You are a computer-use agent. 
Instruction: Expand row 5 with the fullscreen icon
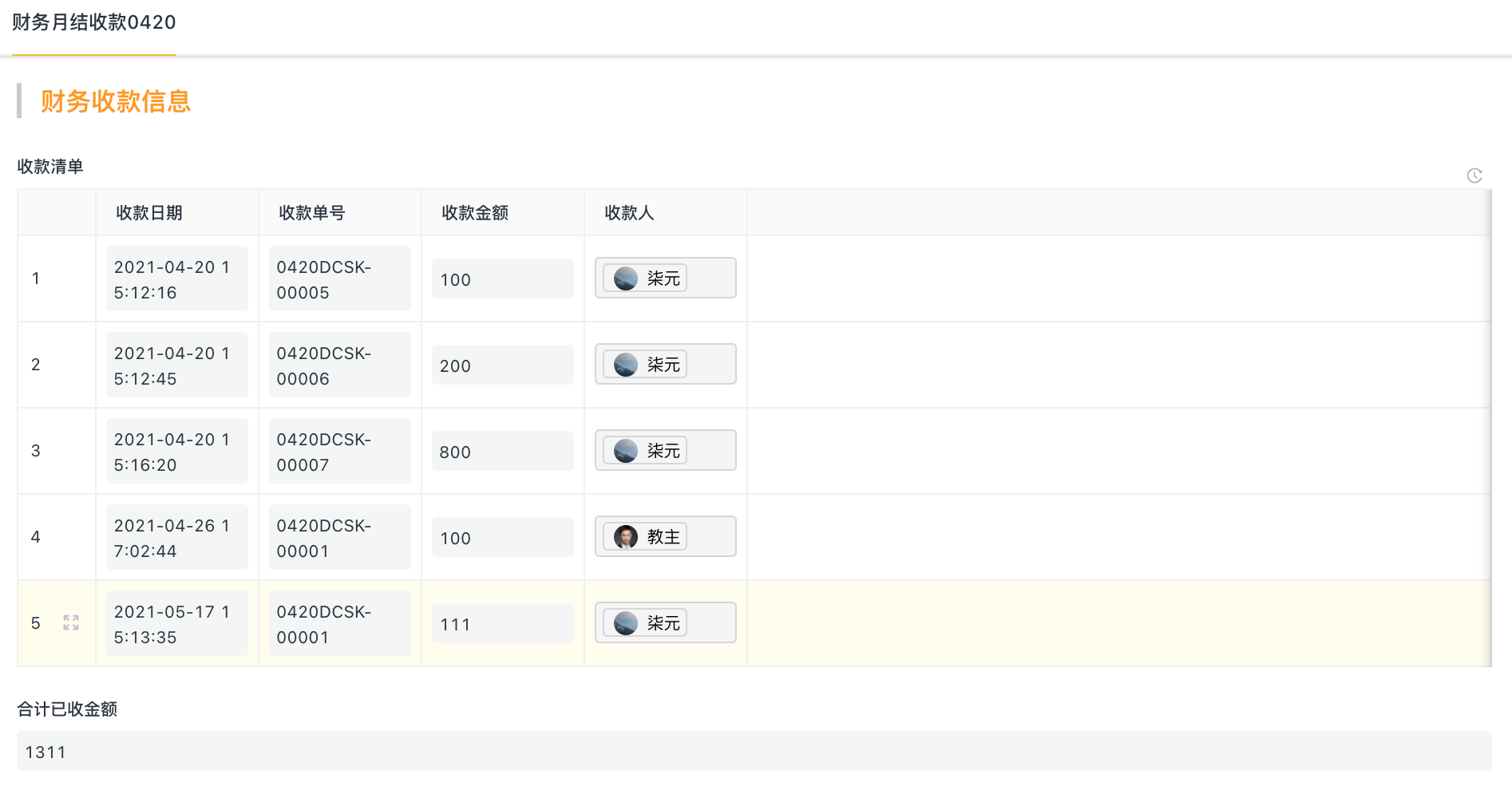pos(71,622)
